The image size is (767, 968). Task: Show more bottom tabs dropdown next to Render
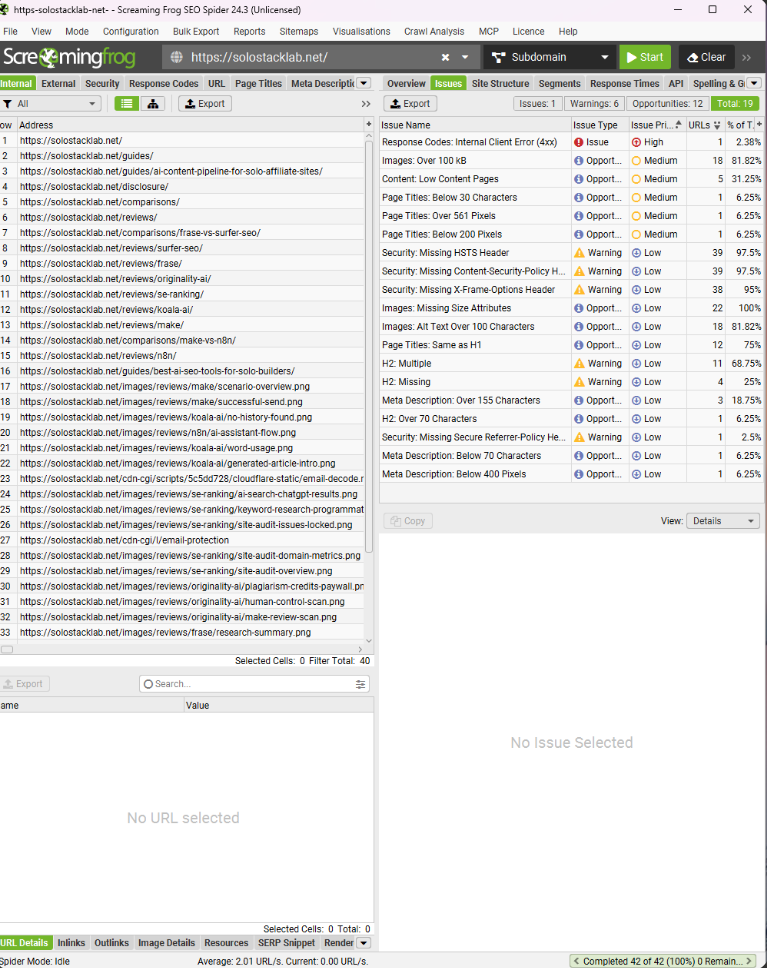click(x=364, y=943)
